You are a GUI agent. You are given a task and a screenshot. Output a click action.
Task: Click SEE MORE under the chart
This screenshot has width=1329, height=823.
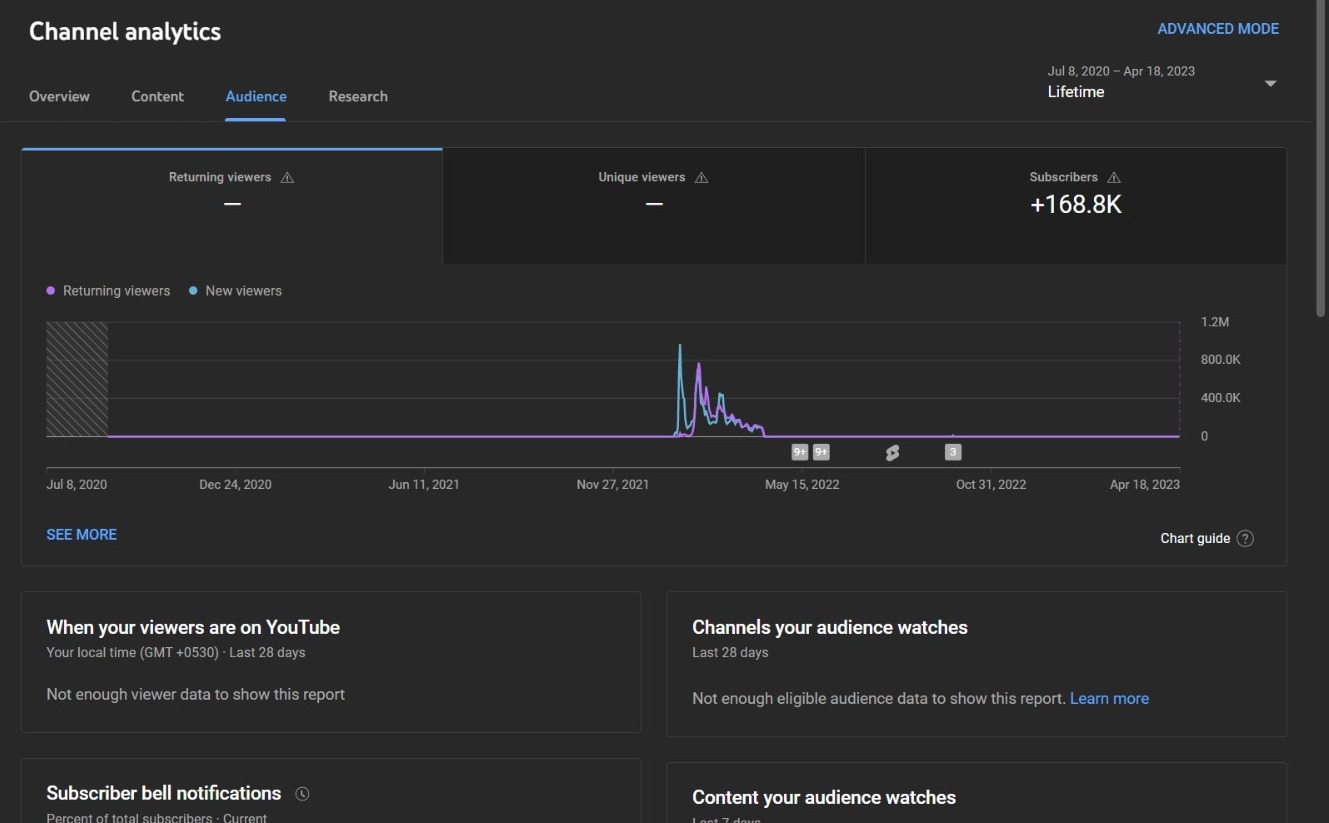82,535
